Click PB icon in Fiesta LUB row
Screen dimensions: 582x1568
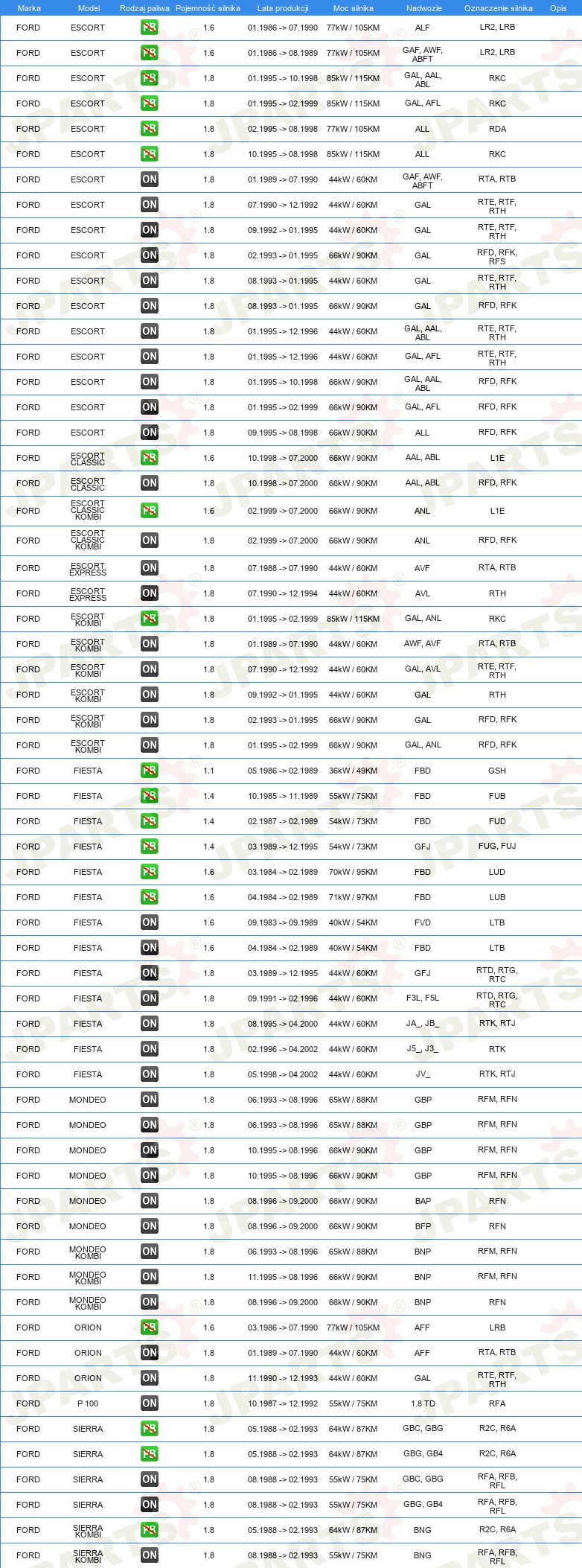coord(149,897)
